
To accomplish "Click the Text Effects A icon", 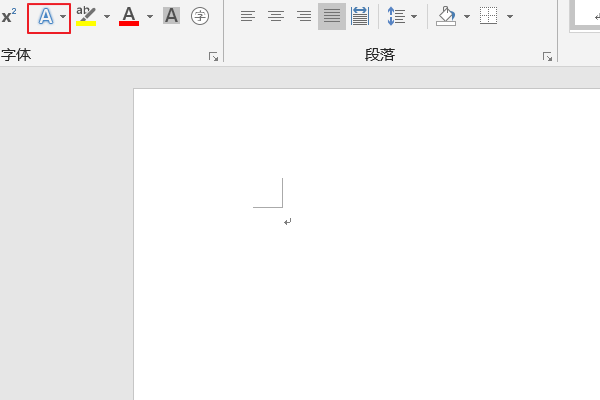I will pyautogui.click(x=46, y=17).
